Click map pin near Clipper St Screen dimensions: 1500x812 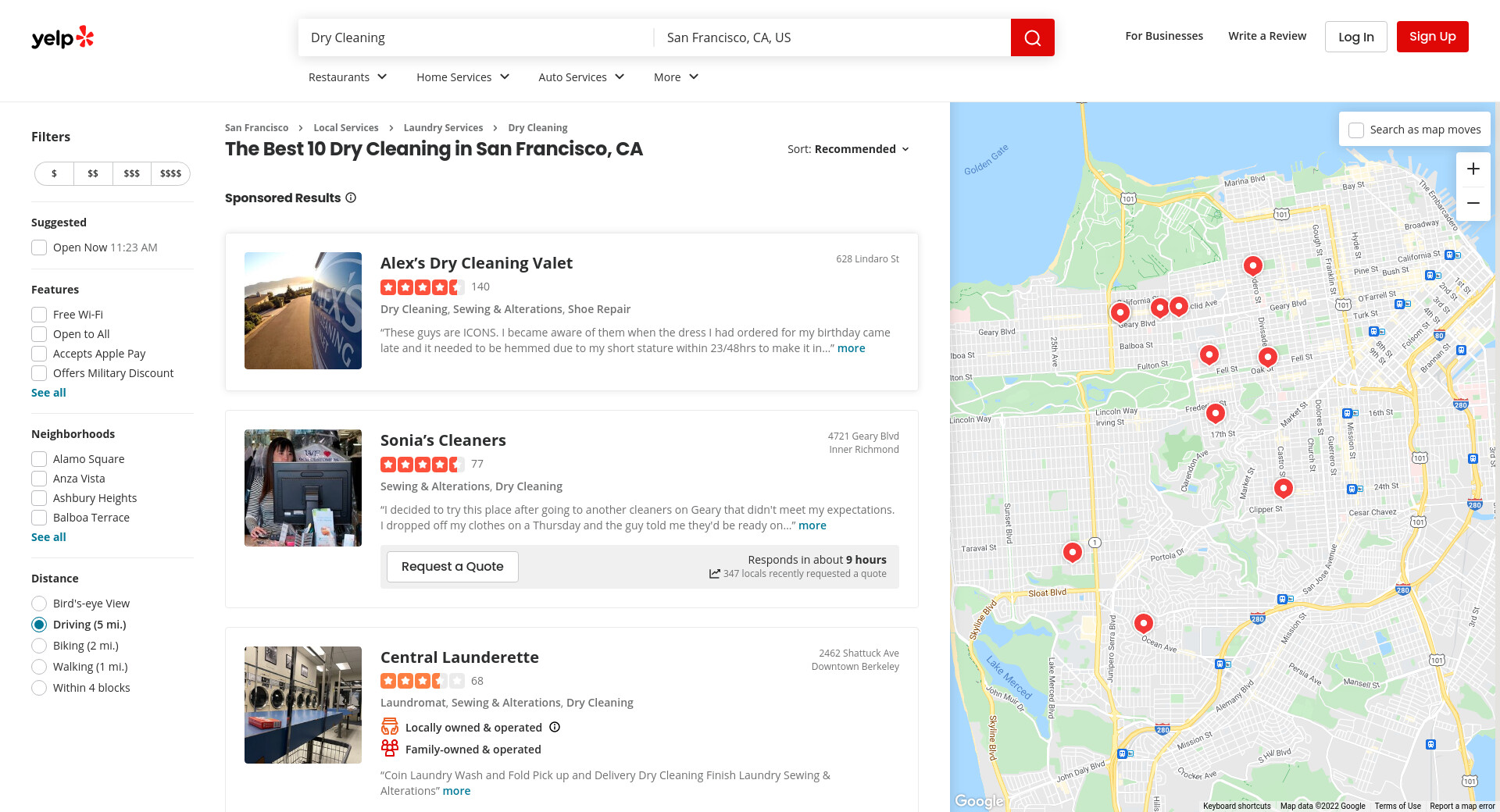1283,488
